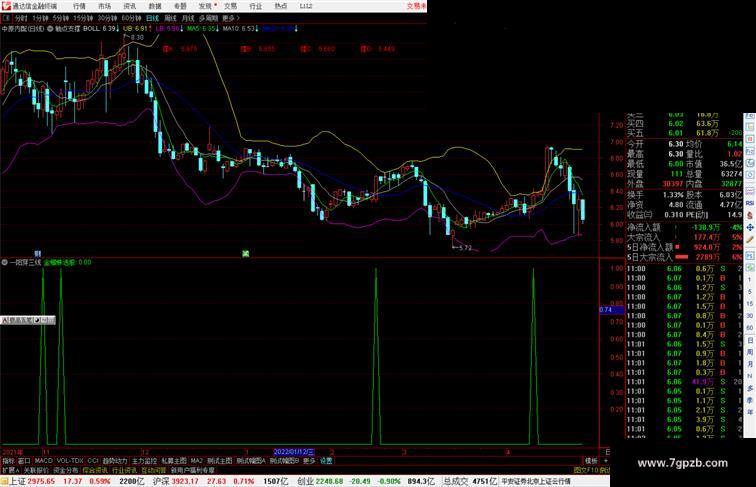This screenshot has width=756, height=487.
Task: Click the 窗口 button in indicator bar
Action: pyautogui.click(x=24, y=461)
